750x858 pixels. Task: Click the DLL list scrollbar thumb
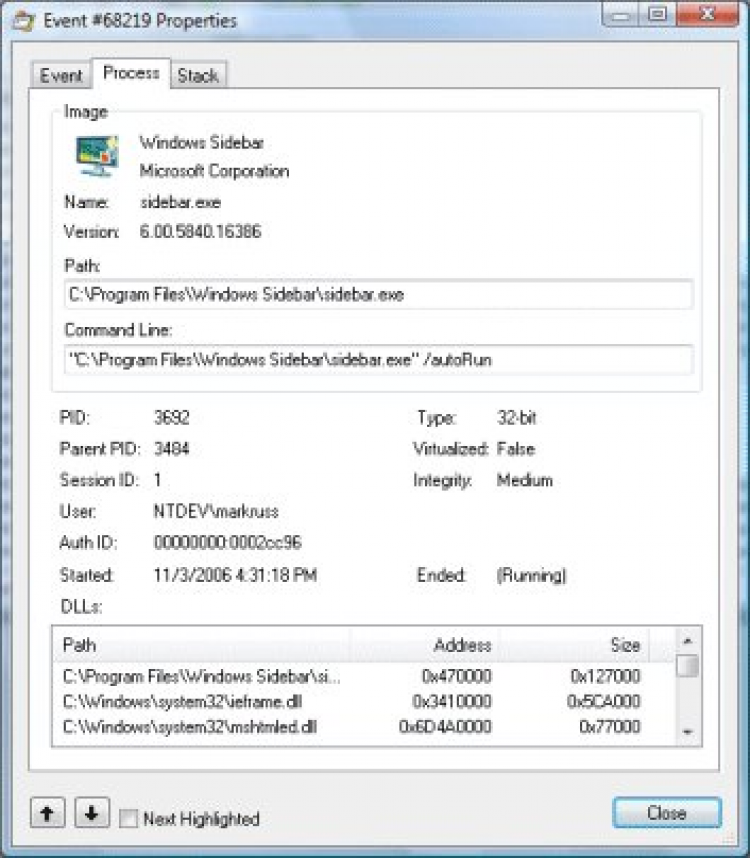(x=688, y=666)
